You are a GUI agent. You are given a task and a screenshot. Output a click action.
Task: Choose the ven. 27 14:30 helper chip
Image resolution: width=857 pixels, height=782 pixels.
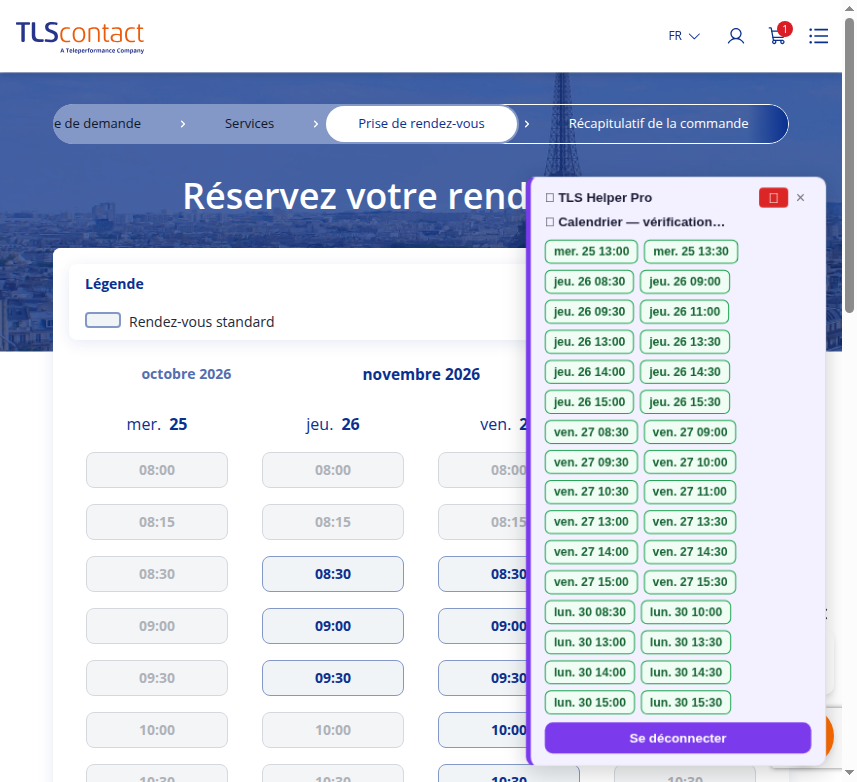pyautogui.click(x=690, y=552)
